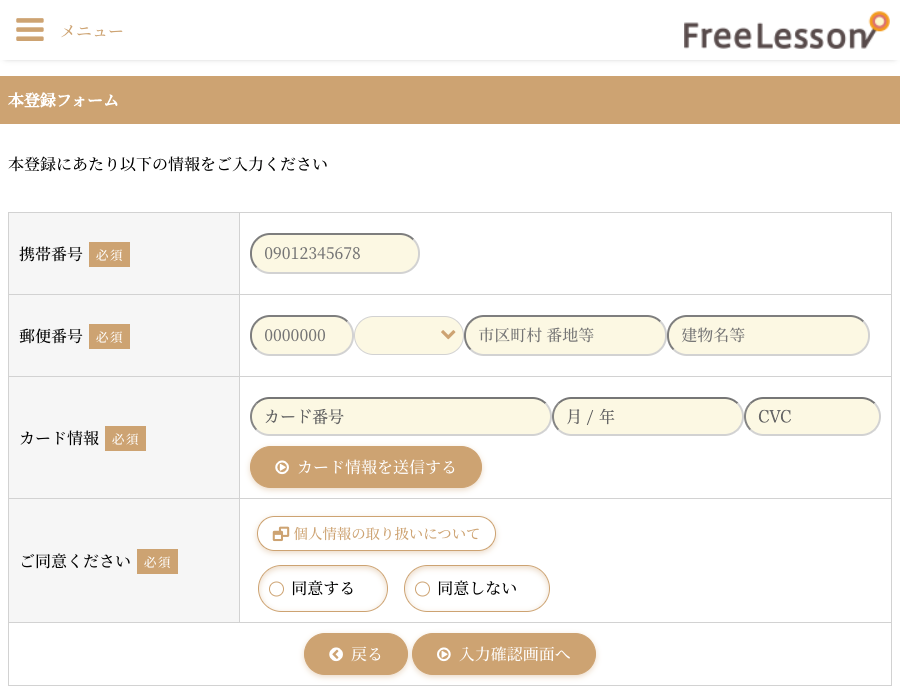Screen dimensions: 900x690
Task: Click the CVC input field
Action: pos(812,416)
